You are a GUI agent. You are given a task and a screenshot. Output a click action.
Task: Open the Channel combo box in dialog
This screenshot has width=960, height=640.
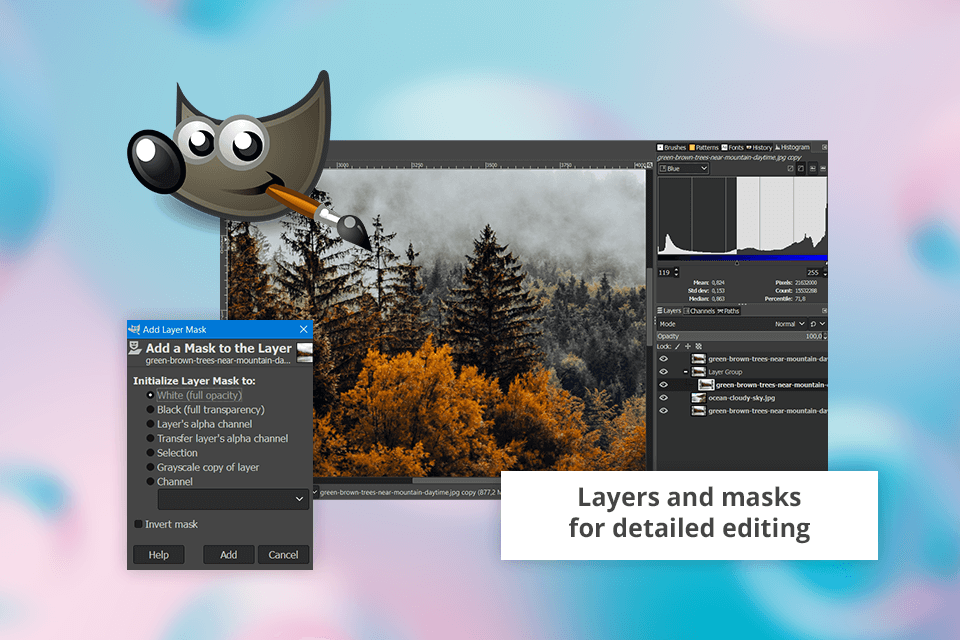point(233,499)
